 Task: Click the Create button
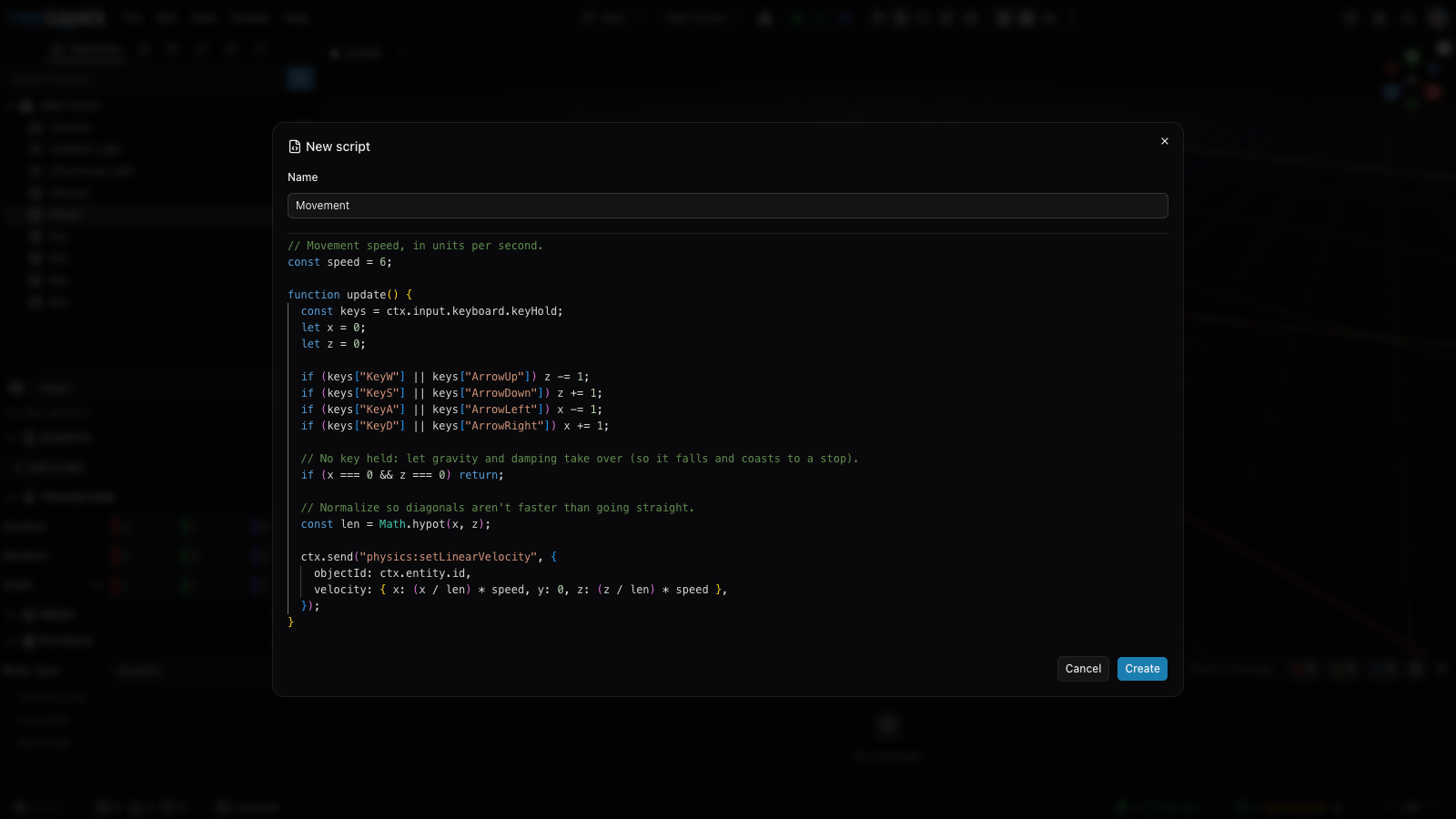pyautogui.click(x=1142, y=669)
